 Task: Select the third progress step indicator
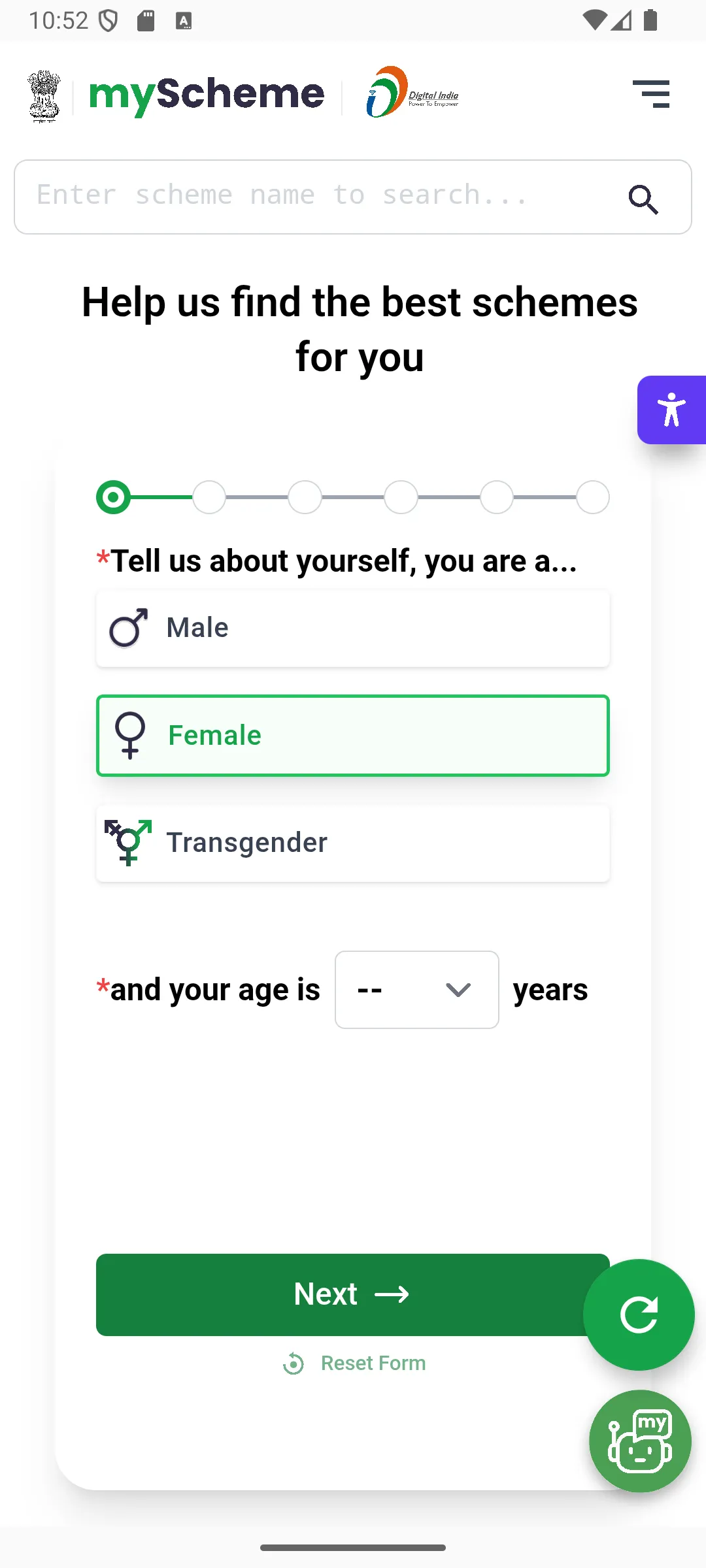click(x=305, y=498)
